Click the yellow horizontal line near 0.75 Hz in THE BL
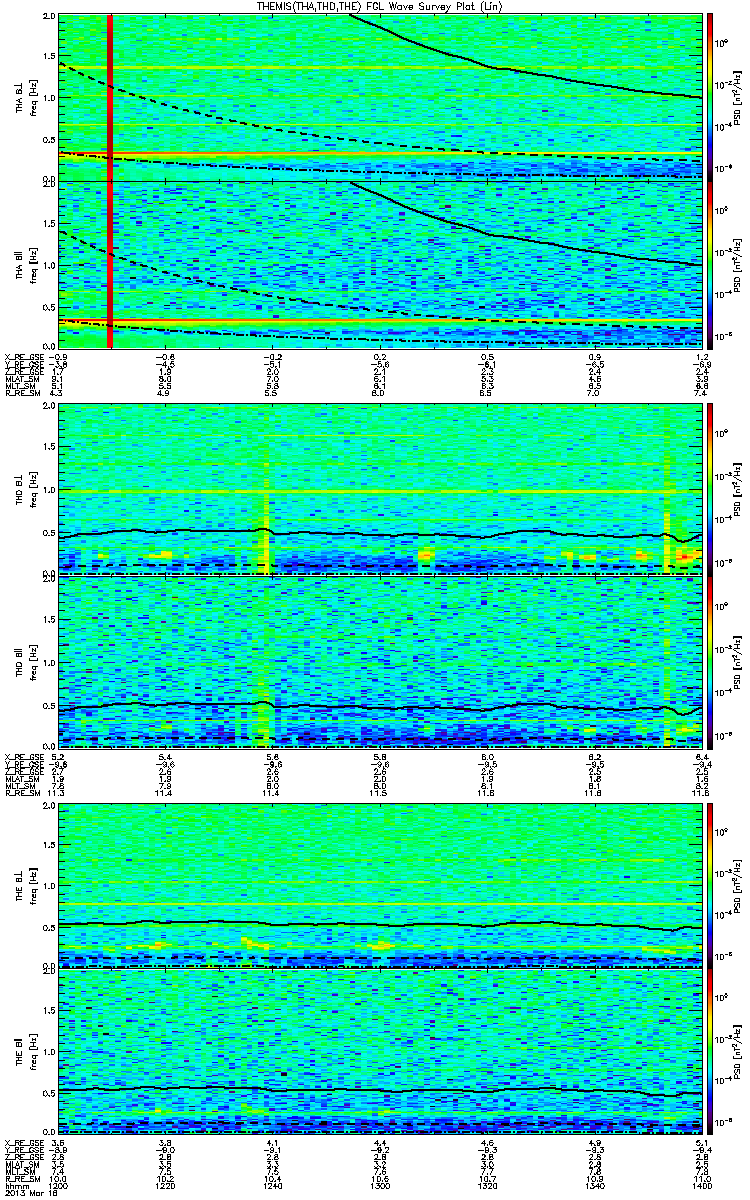 pyautogui.click(x=380, y=905)
